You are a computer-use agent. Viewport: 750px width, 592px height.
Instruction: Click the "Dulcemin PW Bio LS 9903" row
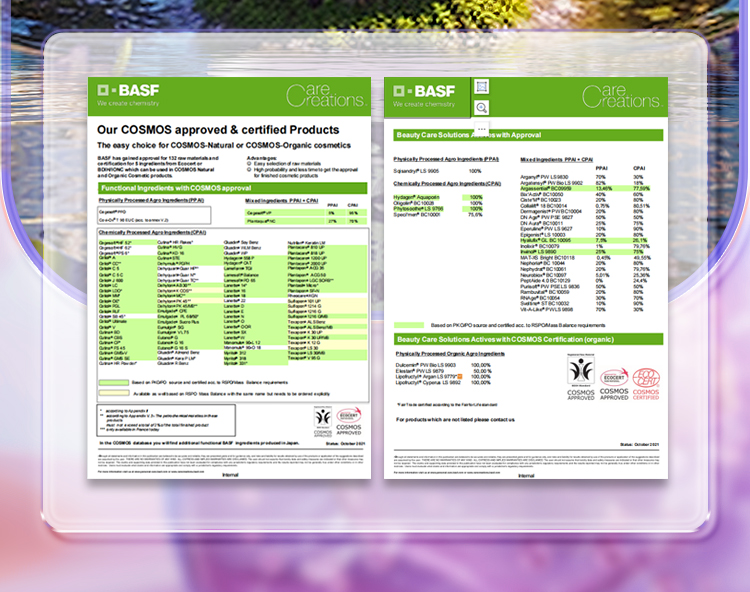[443, 365]
